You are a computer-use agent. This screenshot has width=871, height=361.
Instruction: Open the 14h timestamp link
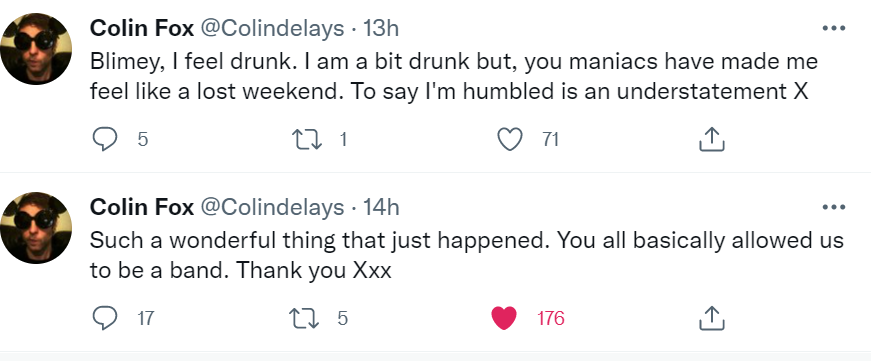pyautogui.click(x=381, y=208)
